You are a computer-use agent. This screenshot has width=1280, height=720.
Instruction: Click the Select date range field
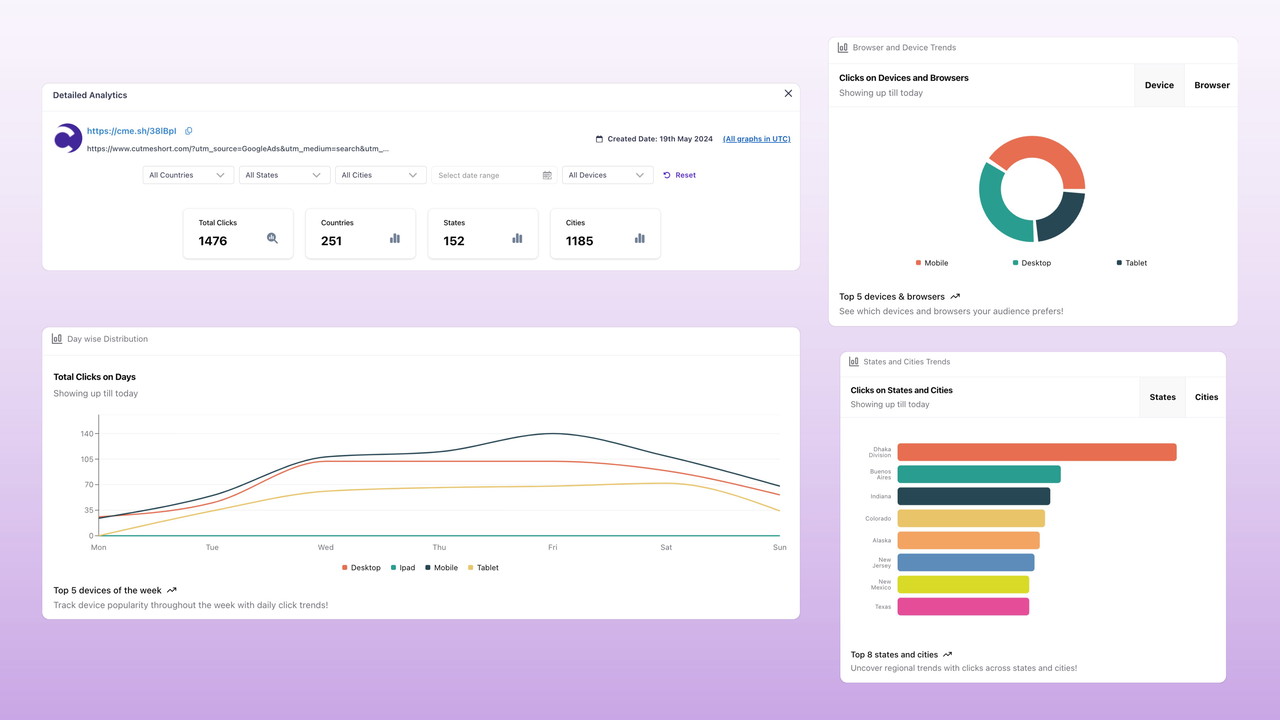(485, 175)
